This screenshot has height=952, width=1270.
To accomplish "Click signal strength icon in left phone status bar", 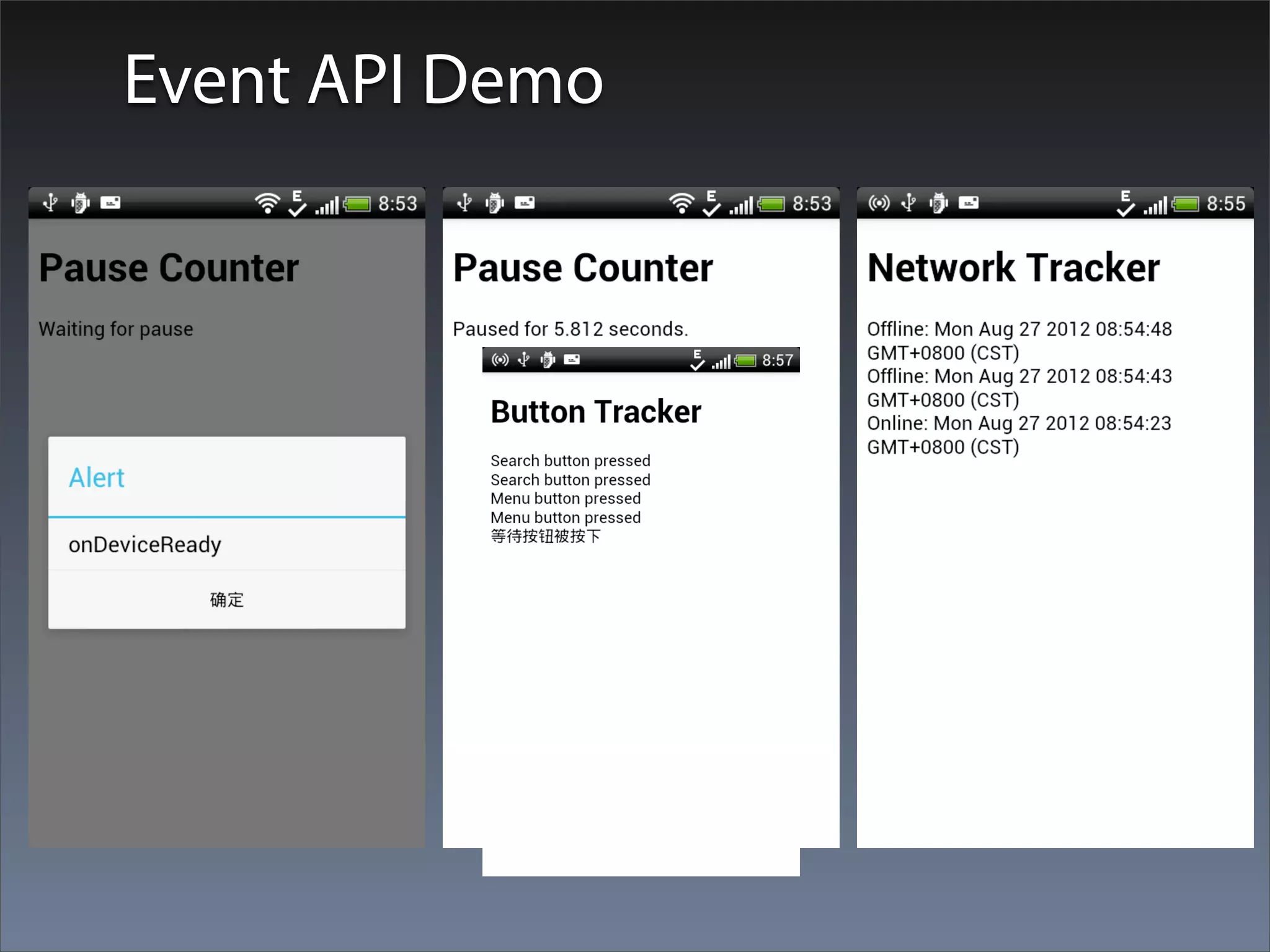I will click(x=327, y=205).
